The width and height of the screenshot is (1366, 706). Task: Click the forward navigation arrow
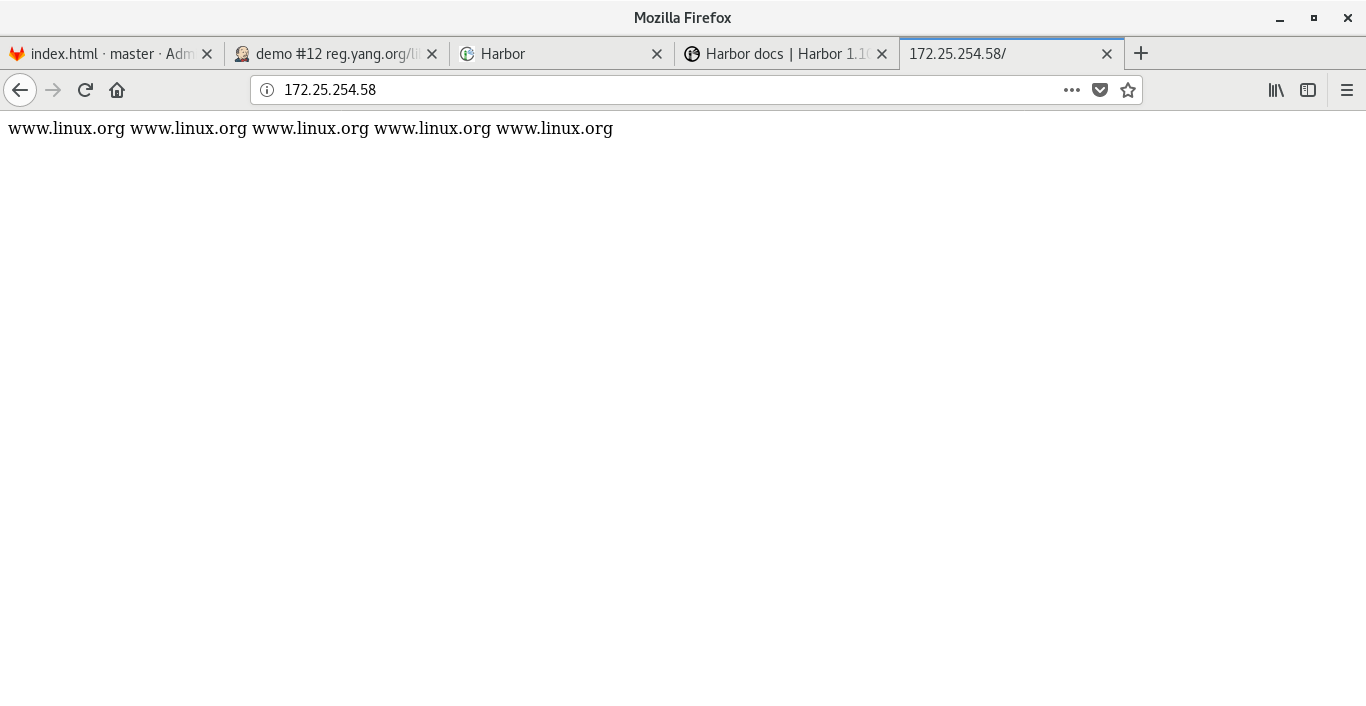point(53,90)
